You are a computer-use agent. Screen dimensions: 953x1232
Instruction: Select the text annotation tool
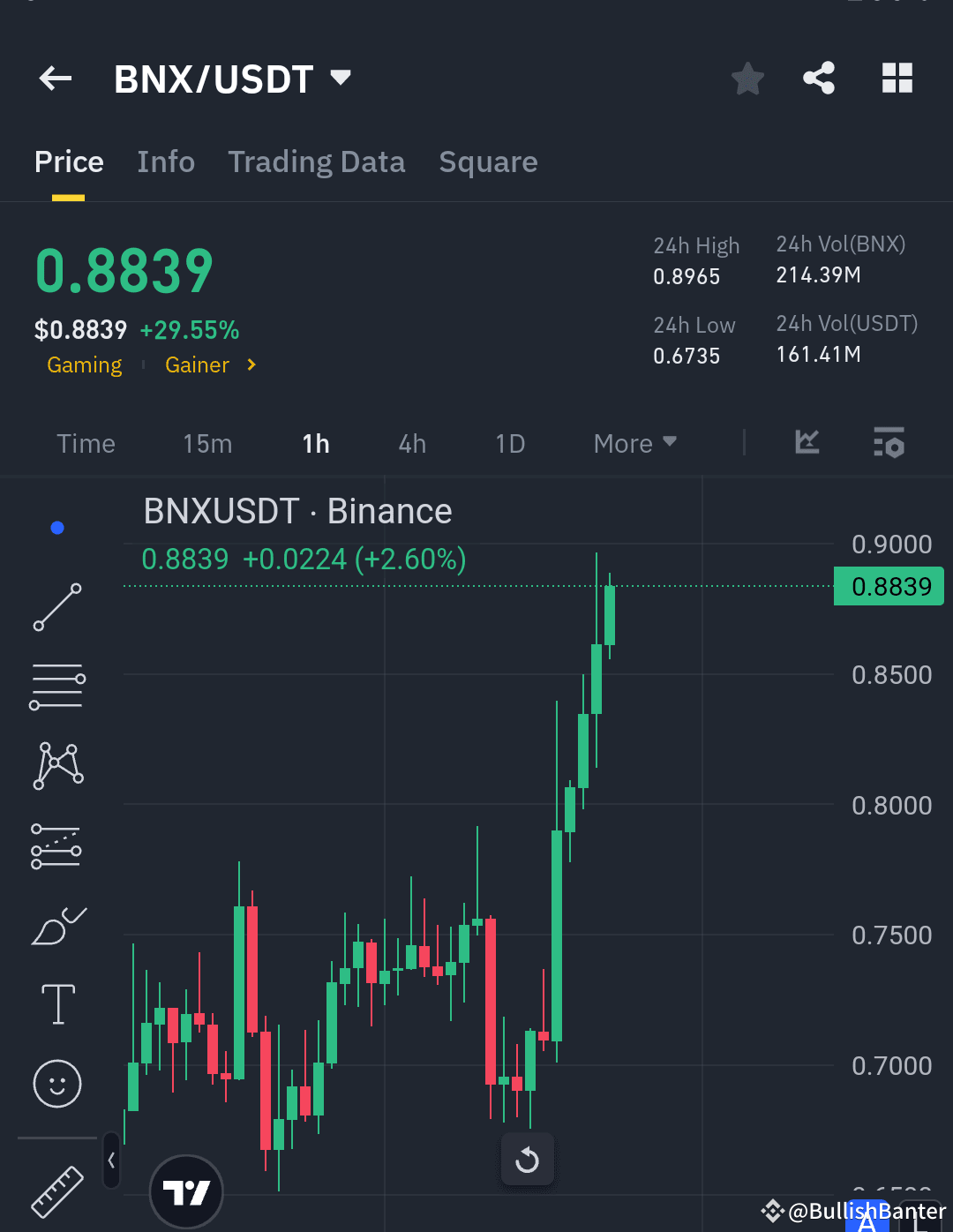pos(56,1003)
